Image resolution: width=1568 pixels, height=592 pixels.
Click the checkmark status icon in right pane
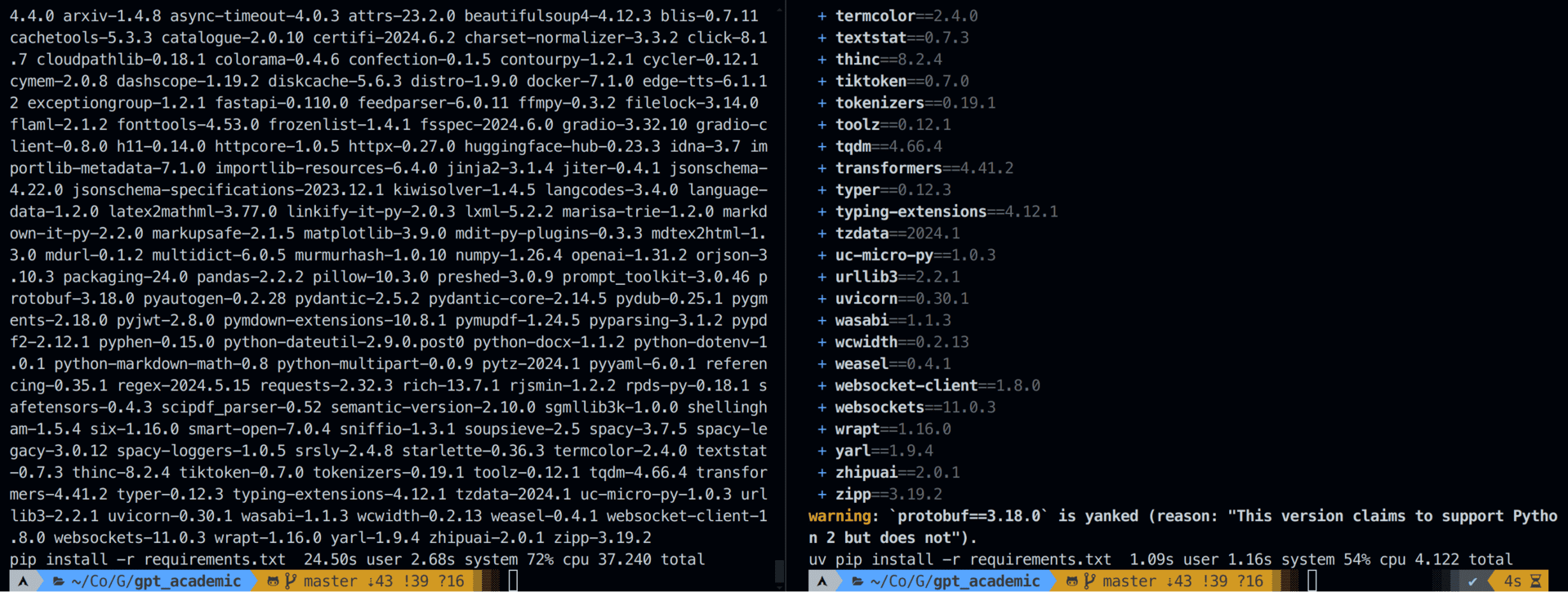click(x=1472, y=581)
